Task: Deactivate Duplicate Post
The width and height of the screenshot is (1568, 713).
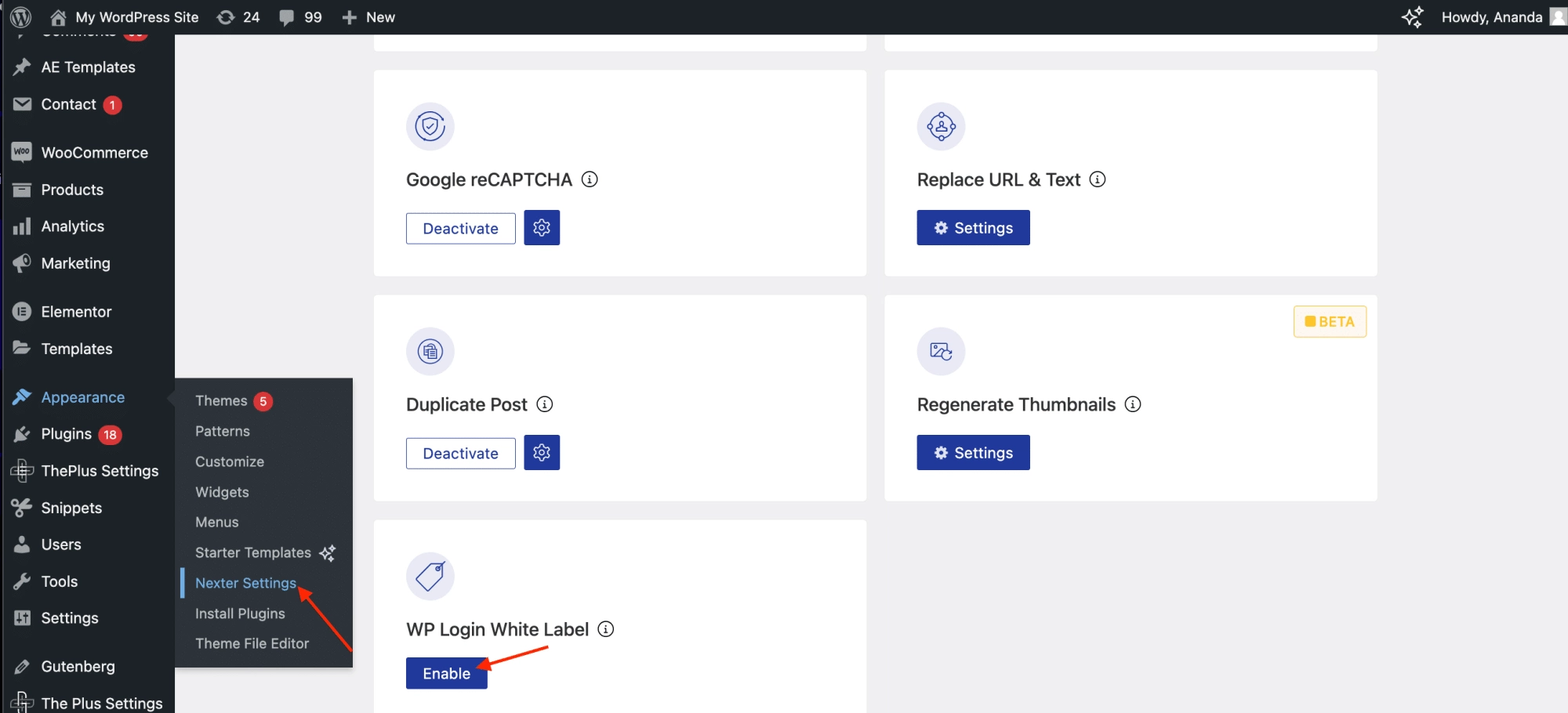Action: 460,453
